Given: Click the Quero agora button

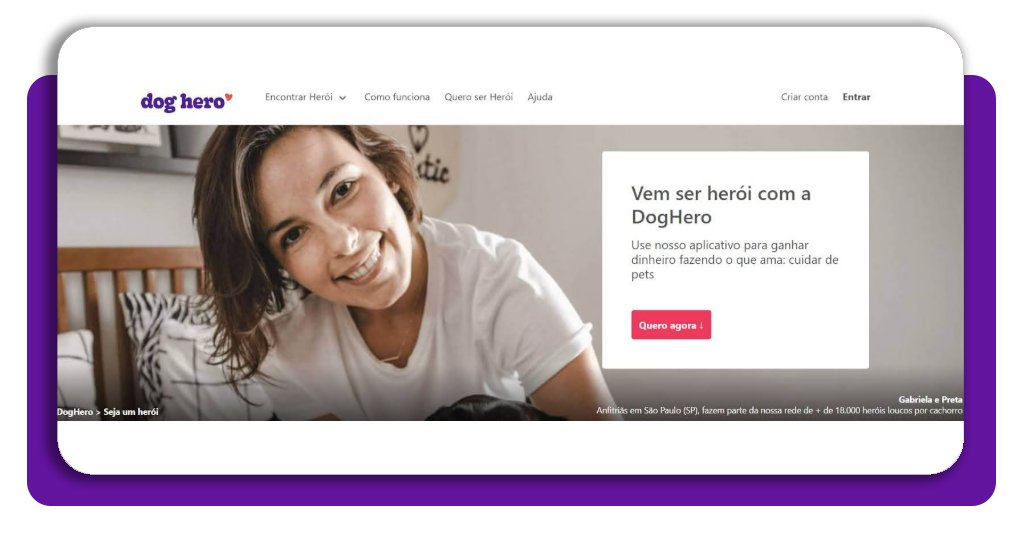Looking at the screenshot, I should coord(671,324).
